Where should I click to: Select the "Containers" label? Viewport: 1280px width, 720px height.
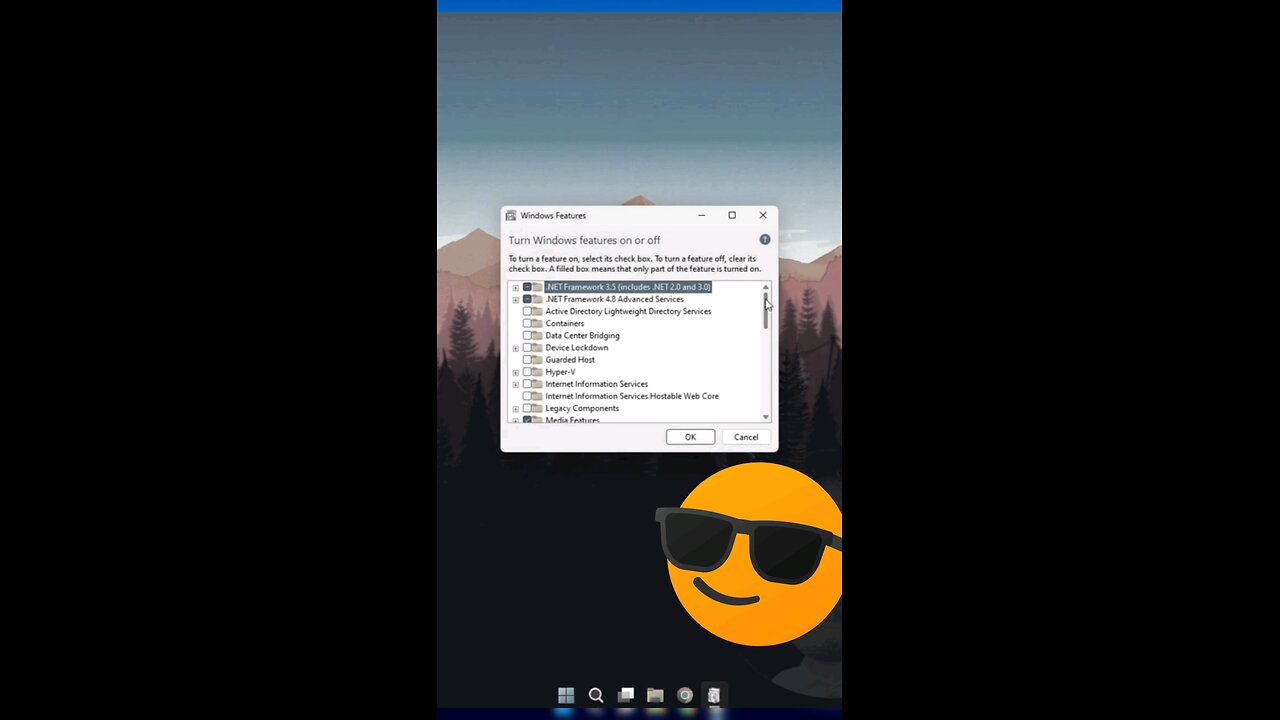pyautogui.click(x=565, y=323)
